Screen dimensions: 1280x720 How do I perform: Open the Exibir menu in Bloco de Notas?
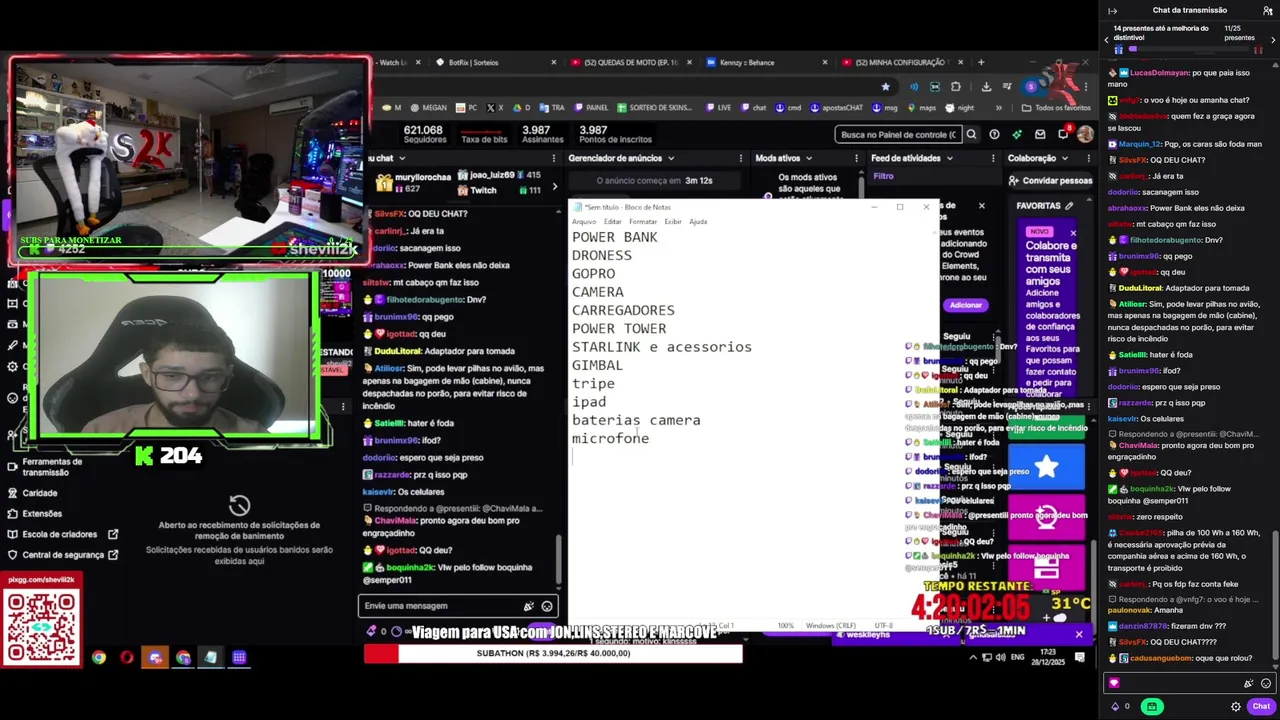click(x=673, y=222)
